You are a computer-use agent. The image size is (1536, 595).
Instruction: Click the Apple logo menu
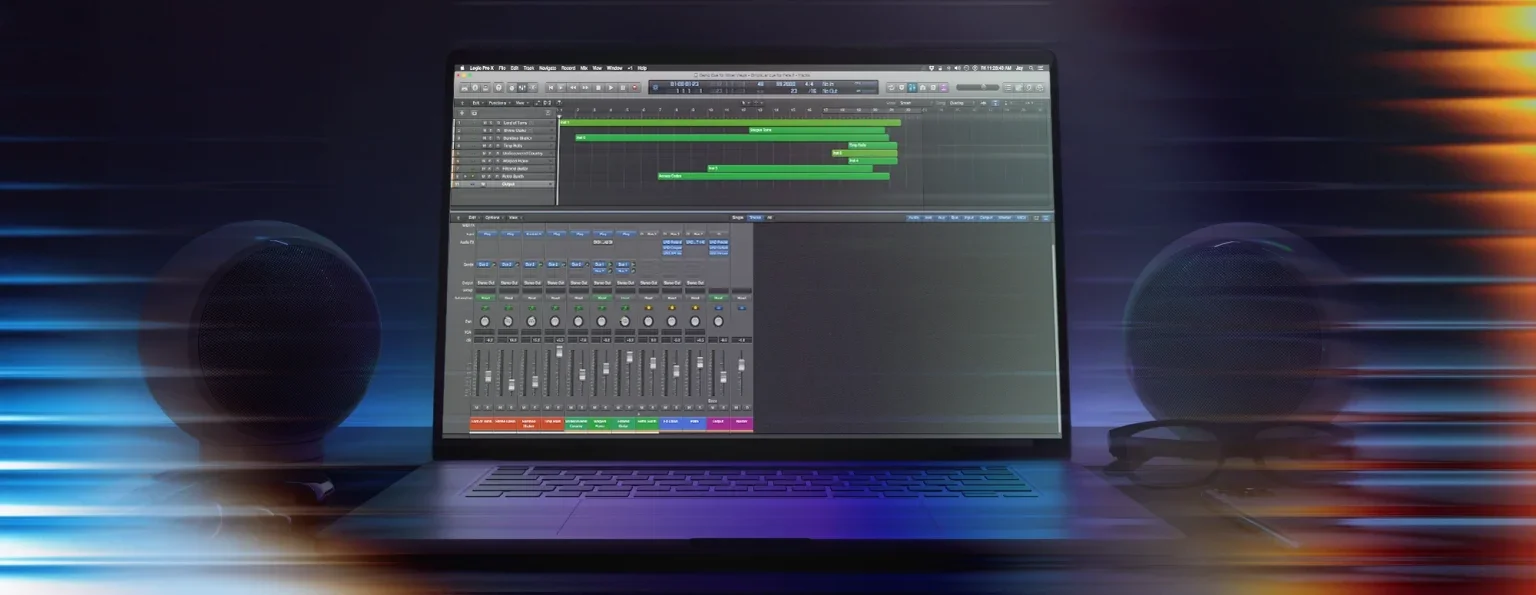(x=462, y=68)
